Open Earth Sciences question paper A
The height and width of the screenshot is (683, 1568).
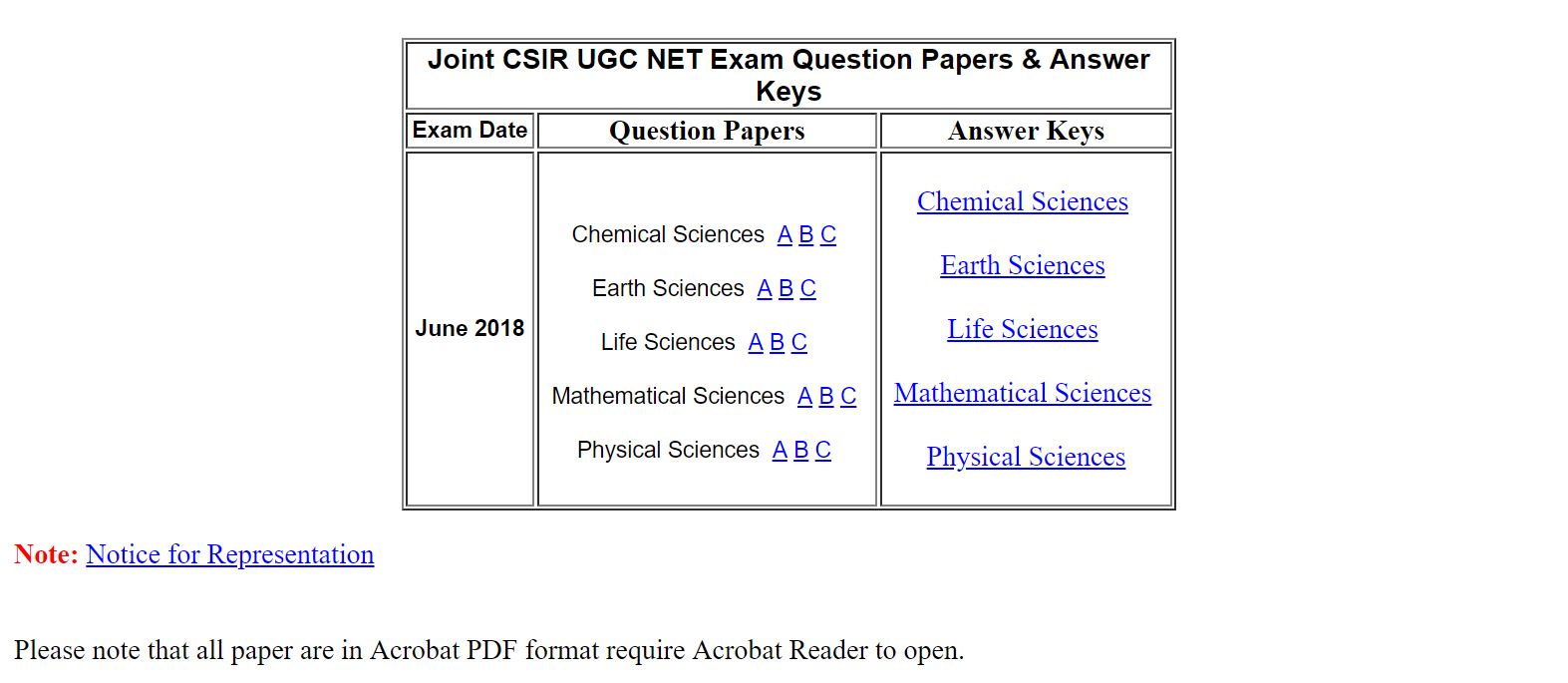click(765, 289)
